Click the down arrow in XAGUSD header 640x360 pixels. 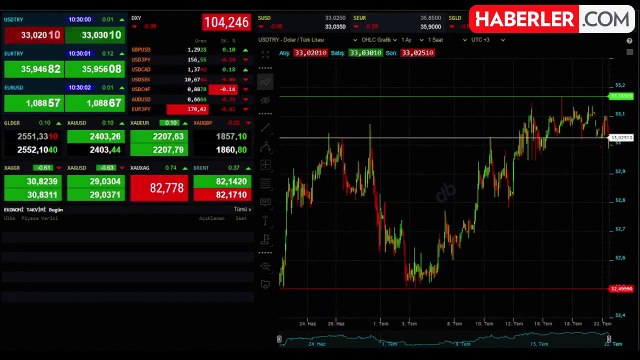click(122, 168)
